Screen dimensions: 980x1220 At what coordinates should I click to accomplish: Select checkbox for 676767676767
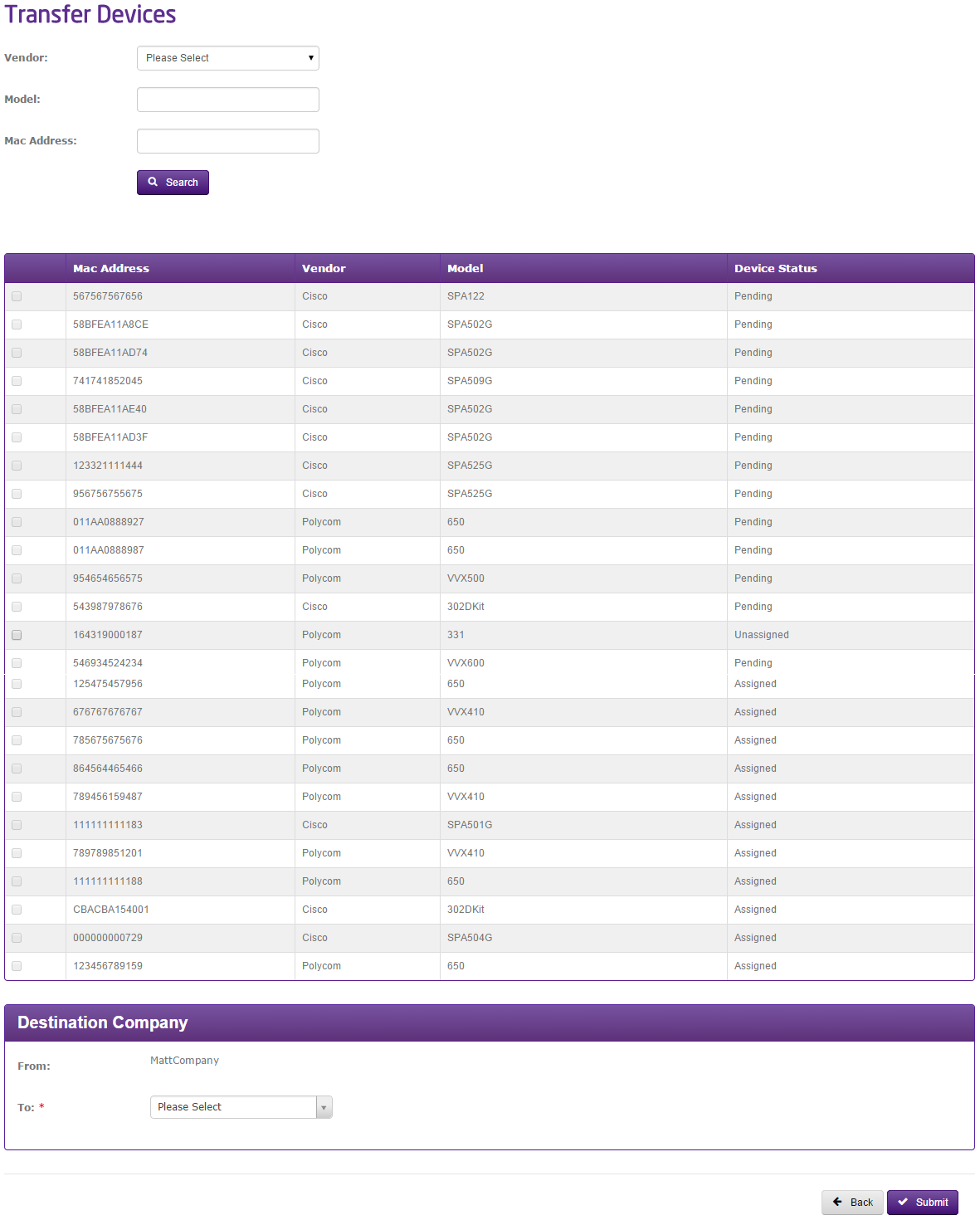point(17,712)
